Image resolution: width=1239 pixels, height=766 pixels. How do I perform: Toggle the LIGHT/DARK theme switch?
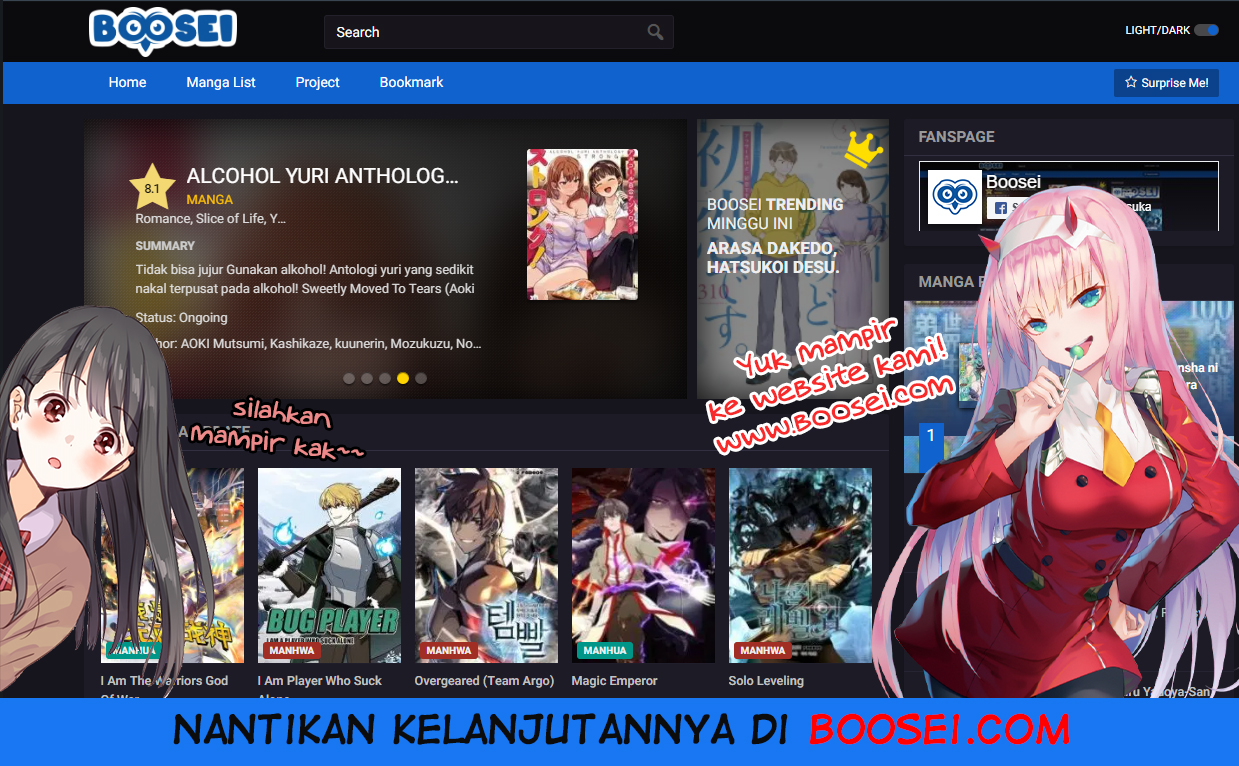point(1205,30)
